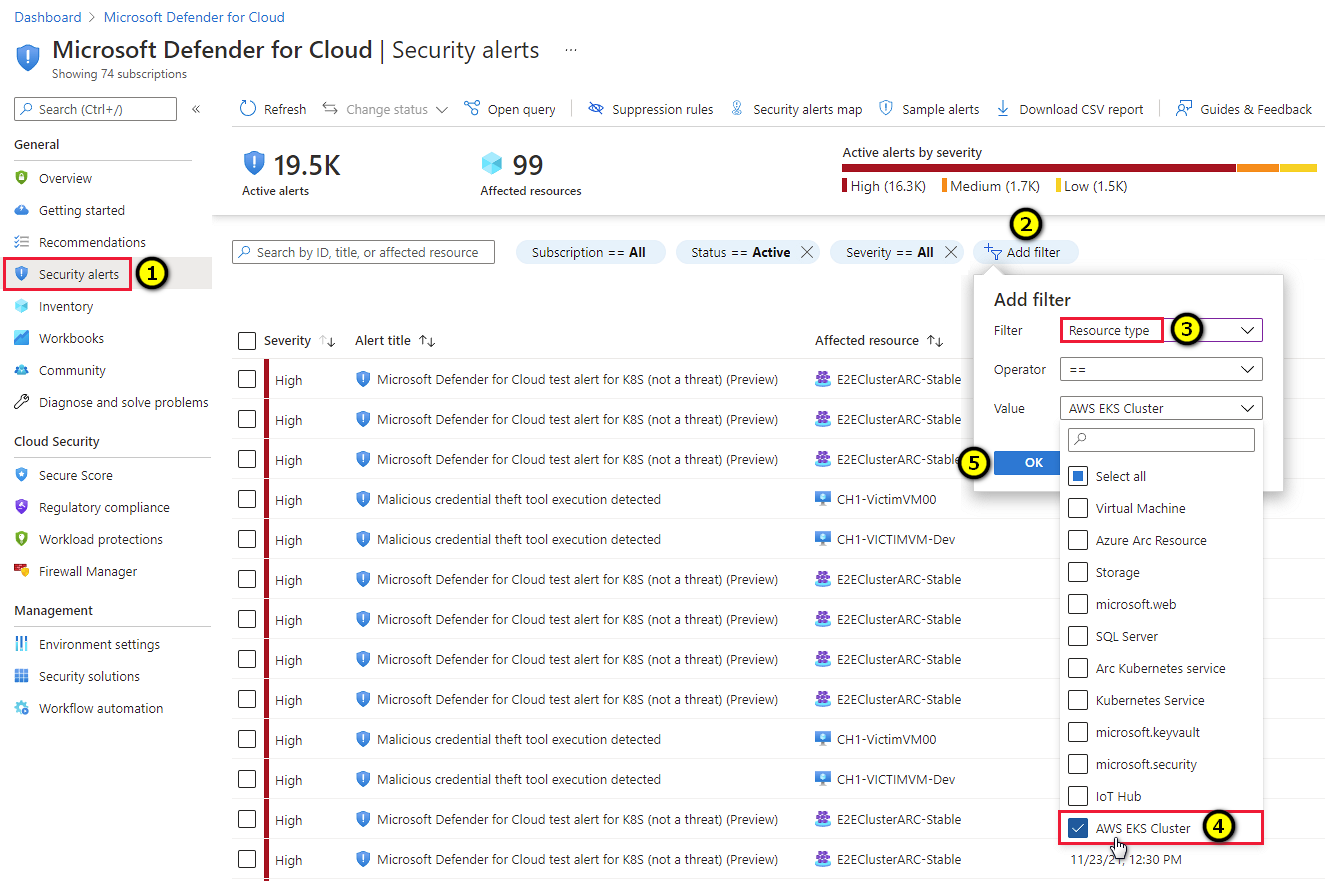1325x881 pixels.
Task: Click the Recommendations list icon
Action: pyautogui.click(x=22, y=242)
